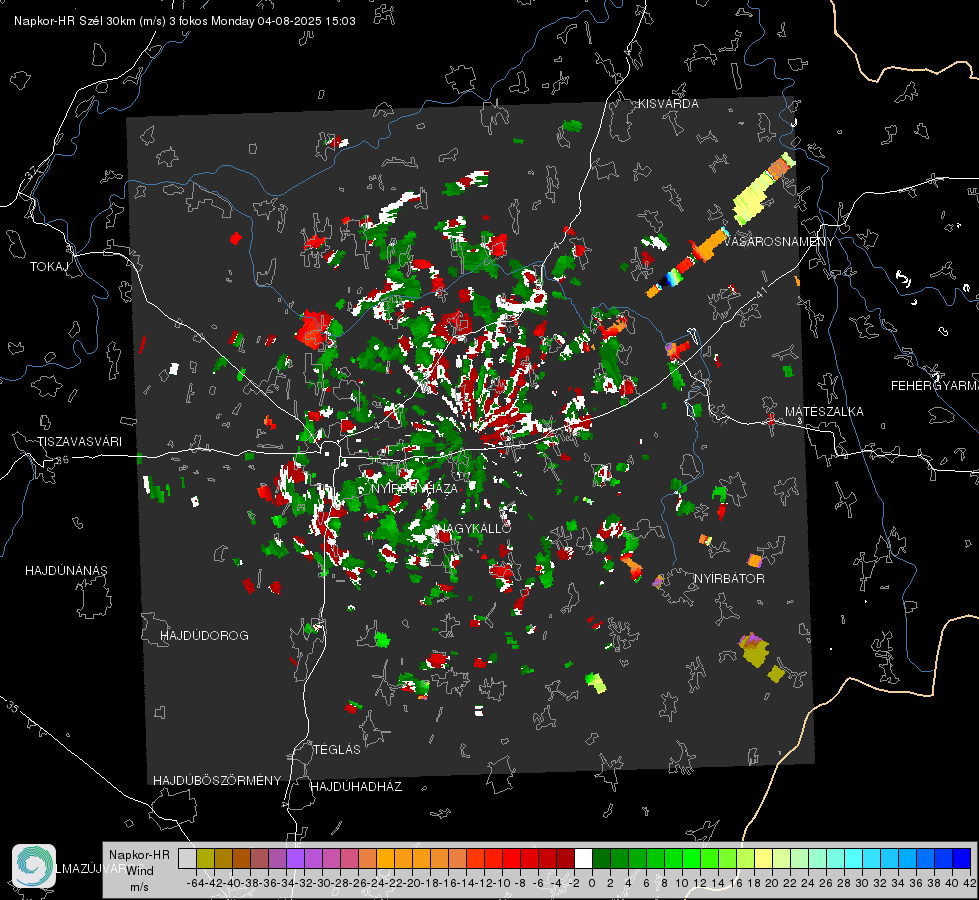Click the cyan swatch between 28 and 30
This screenshot has width=979, height=900.
pyautogui.click(x=853, y=859)
